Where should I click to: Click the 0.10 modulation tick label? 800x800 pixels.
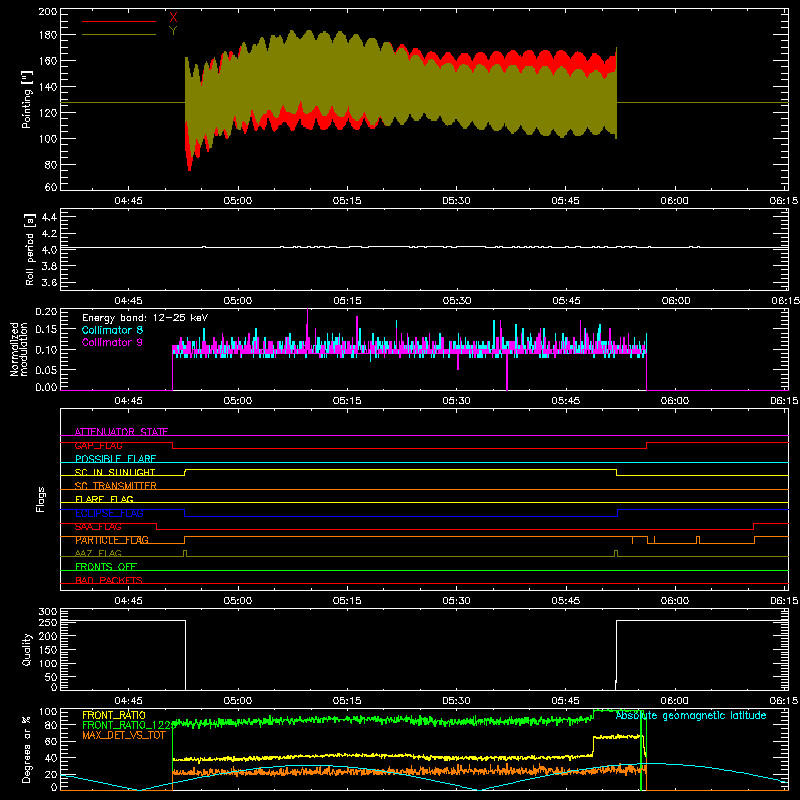[x=46, y=349]
